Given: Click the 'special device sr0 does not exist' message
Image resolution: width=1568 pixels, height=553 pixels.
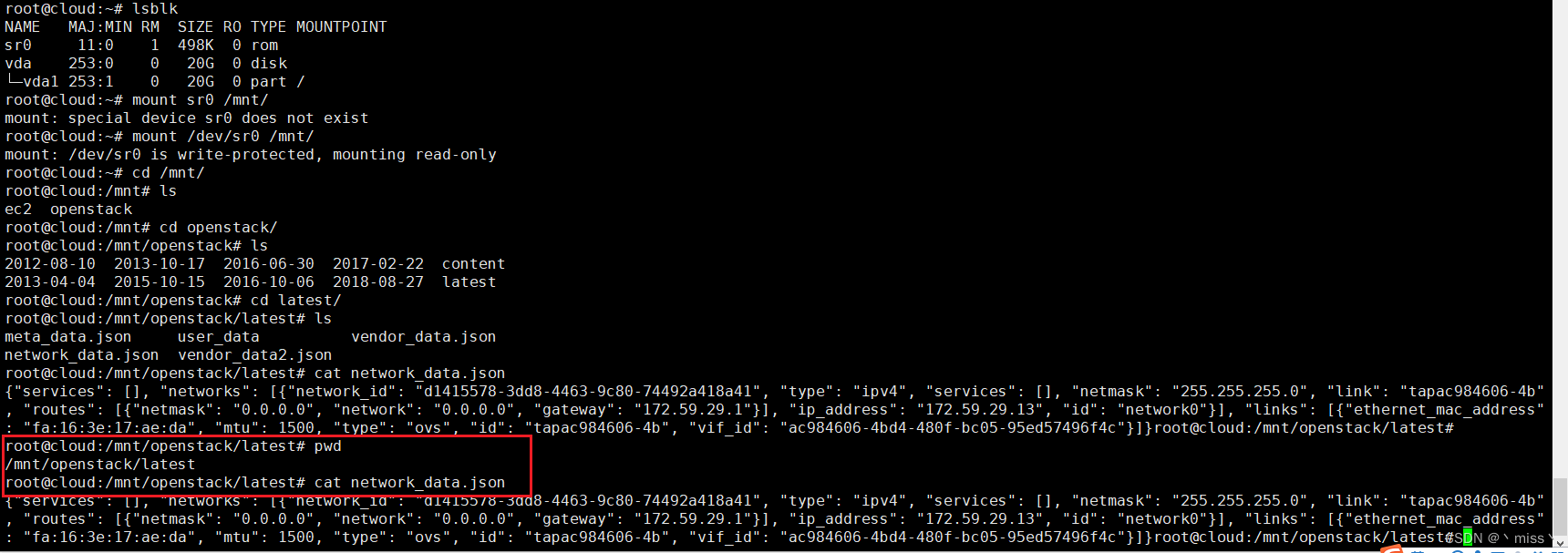Looking at the screenshot, I should pyautogui.click(x=218, y=118).
